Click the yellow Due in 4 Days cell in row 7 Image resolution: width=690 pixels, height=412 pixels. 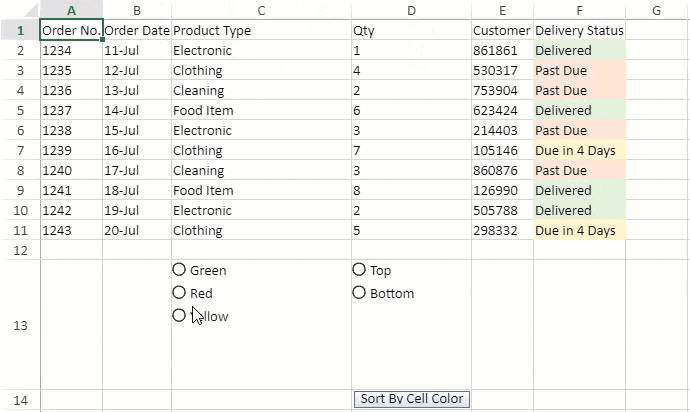tap(580, 151)
